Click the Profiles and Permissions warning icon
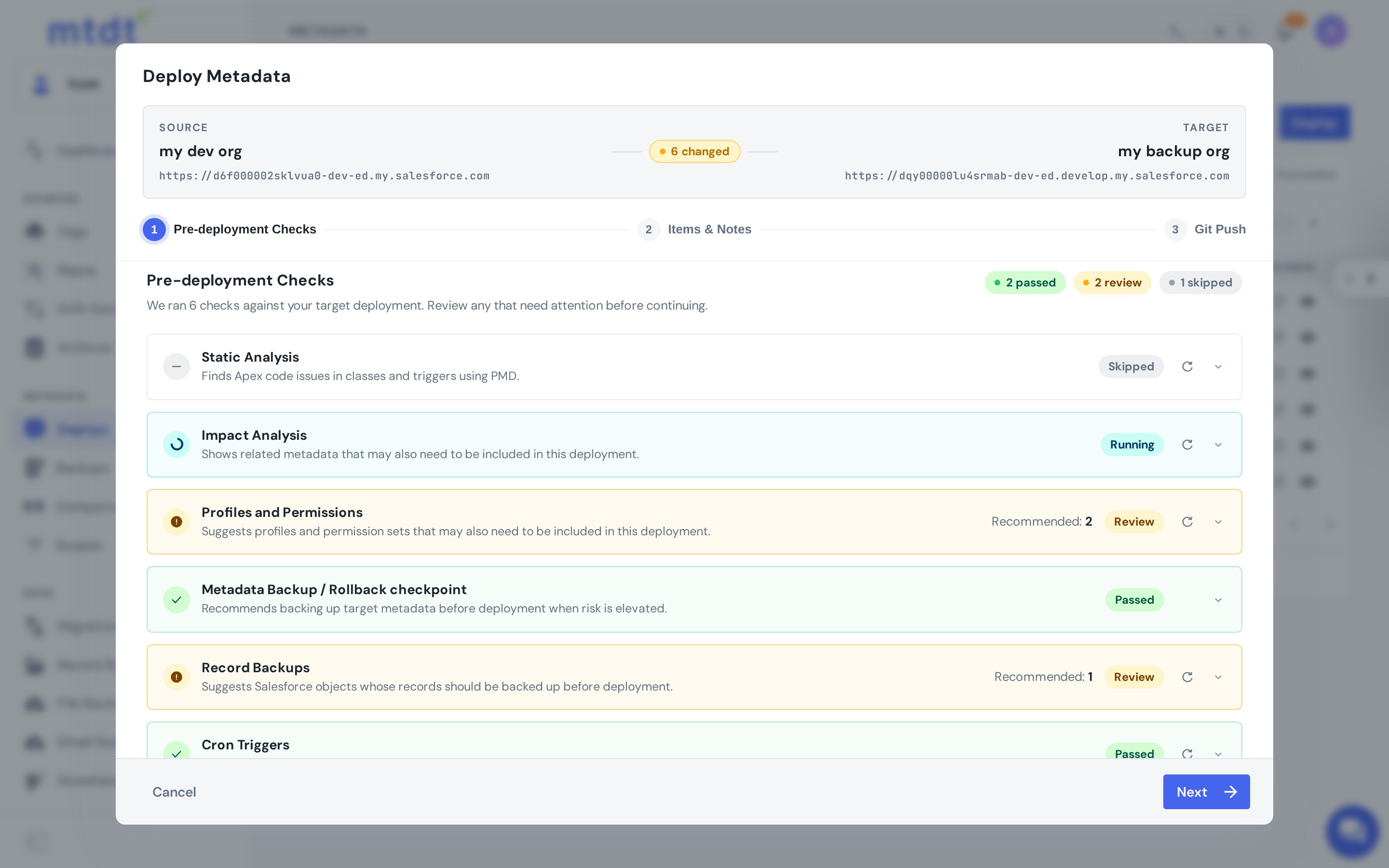 click(x=176, y=521)
